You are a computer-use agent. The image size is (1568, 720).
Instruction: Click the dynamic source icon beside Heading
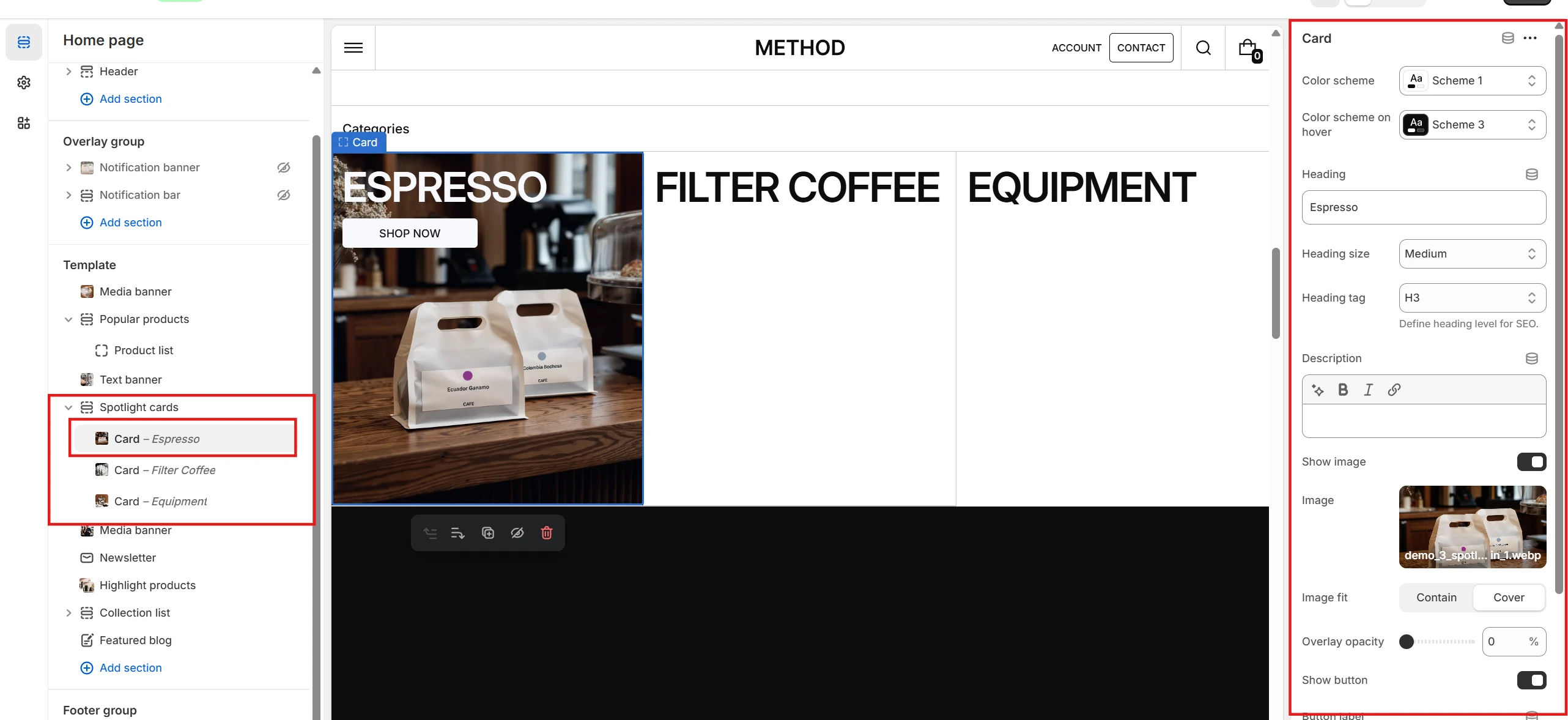click(x=1531, y=174)
